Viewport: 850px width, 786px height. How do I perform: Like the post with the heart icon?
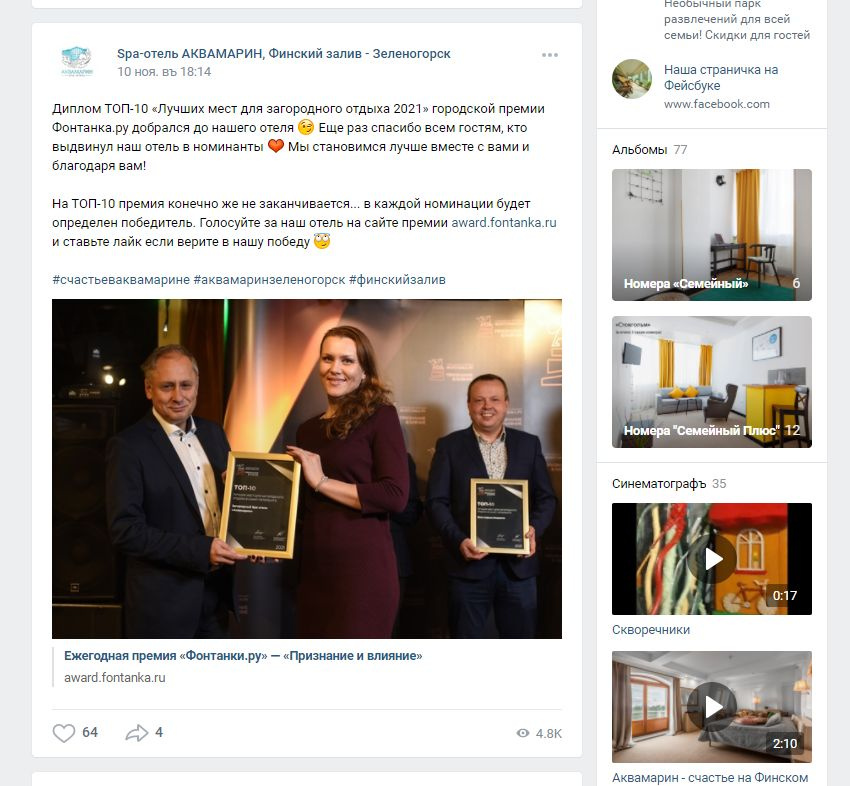click(x=63, y=733)
